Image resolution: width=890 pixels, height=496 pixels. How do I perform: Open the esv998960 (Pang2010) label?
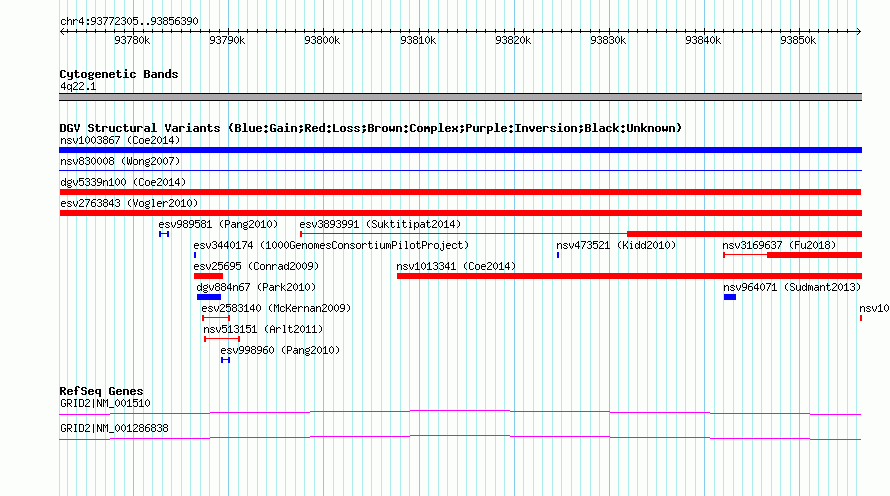(x=280, y=350)
